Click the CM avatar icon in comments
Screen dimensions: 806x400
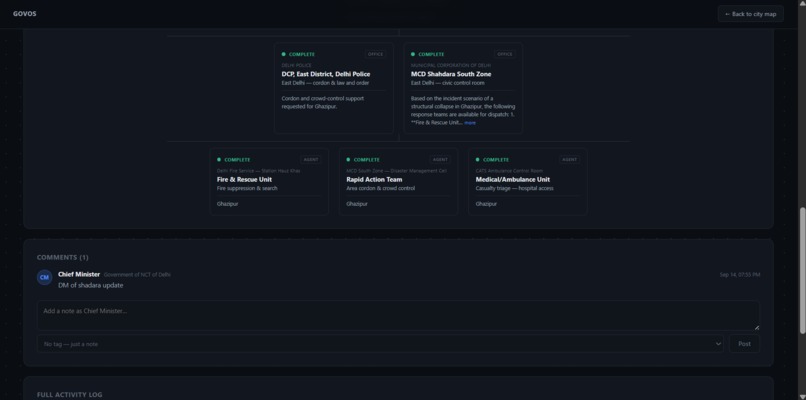click(44, 277)
